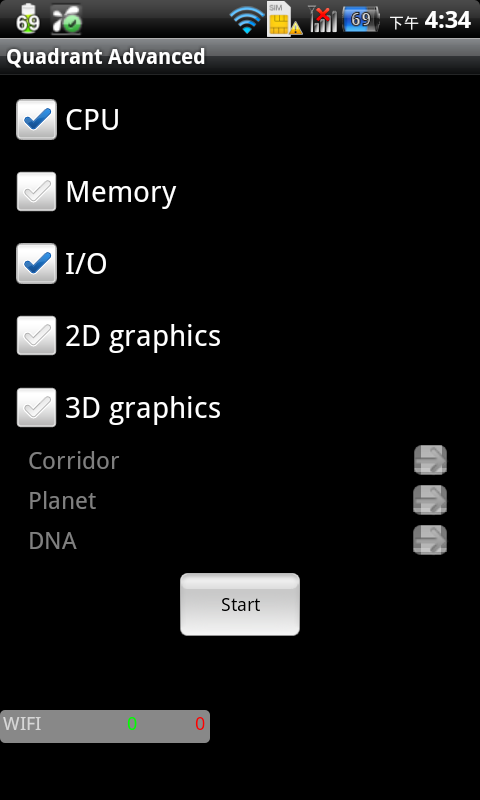Open Corridor test with arrow icon

pos(430,460)
